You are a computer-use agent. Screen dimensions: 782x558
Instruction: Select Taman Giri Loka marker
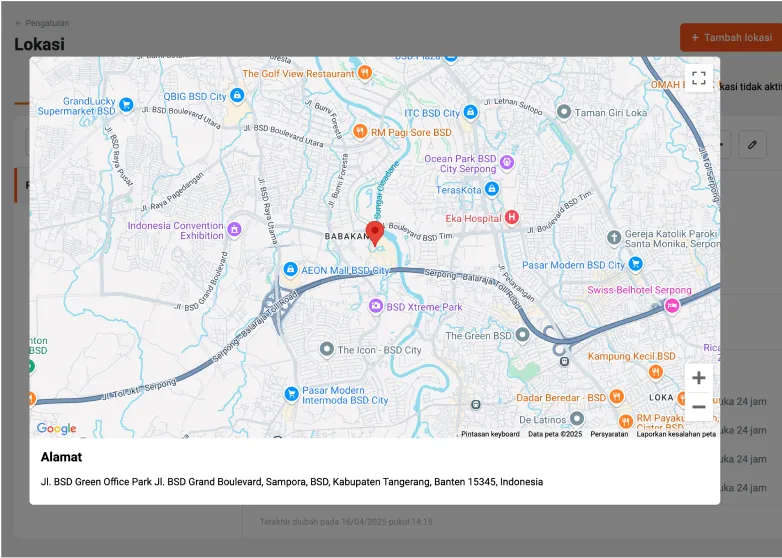click(x=564, y=112)
